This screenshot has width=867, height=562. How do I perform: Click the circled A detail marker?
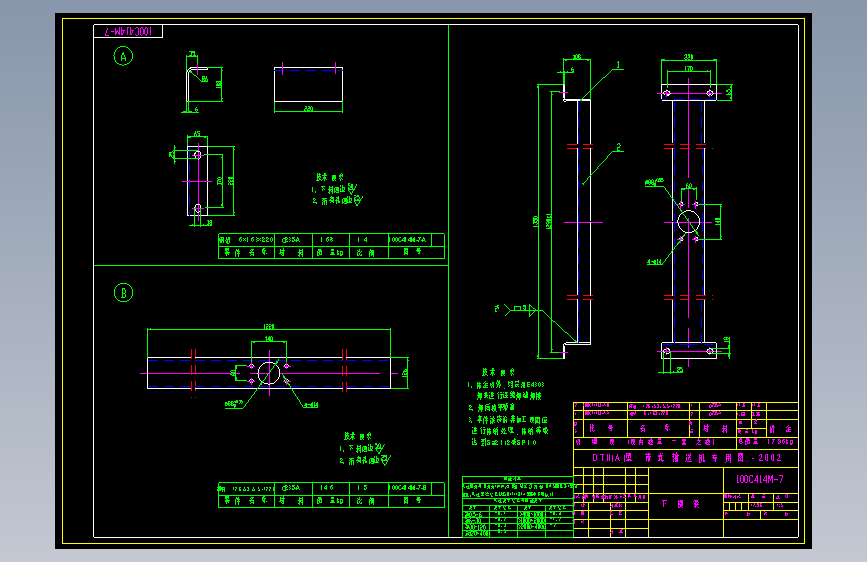click(123, 56)
